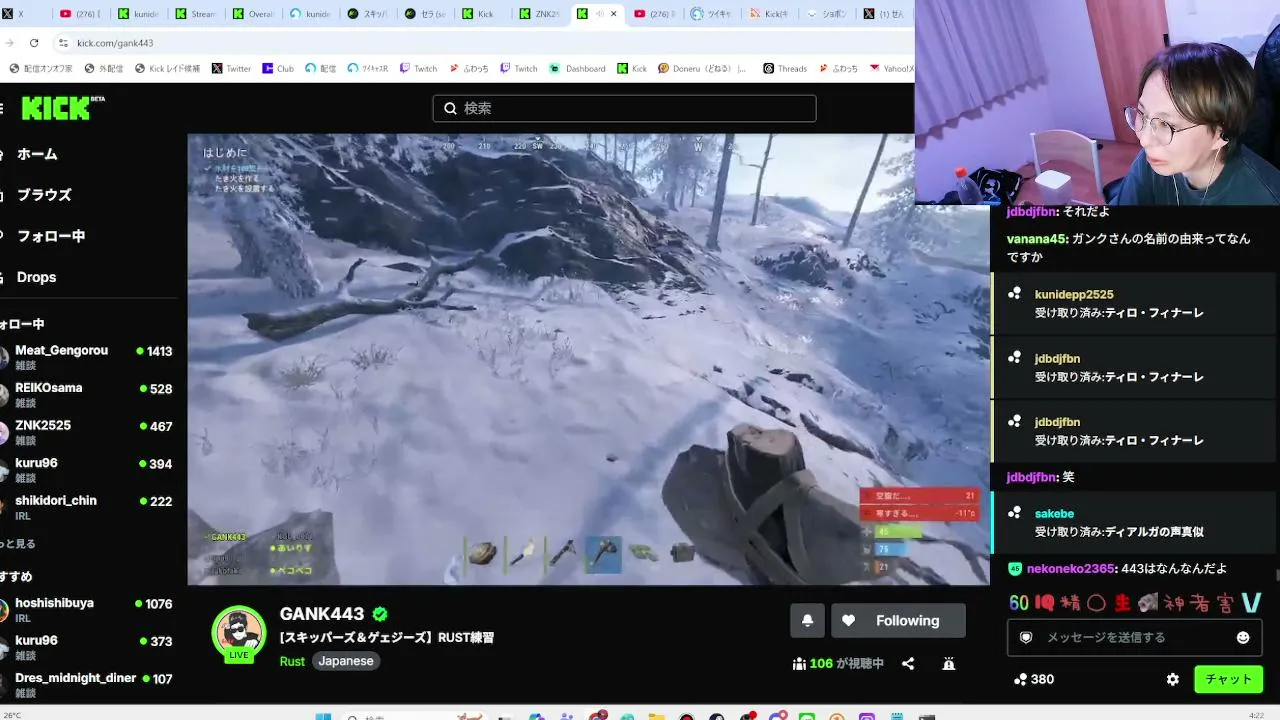
Task: Click the report siren icon
Action: point(949,663)
